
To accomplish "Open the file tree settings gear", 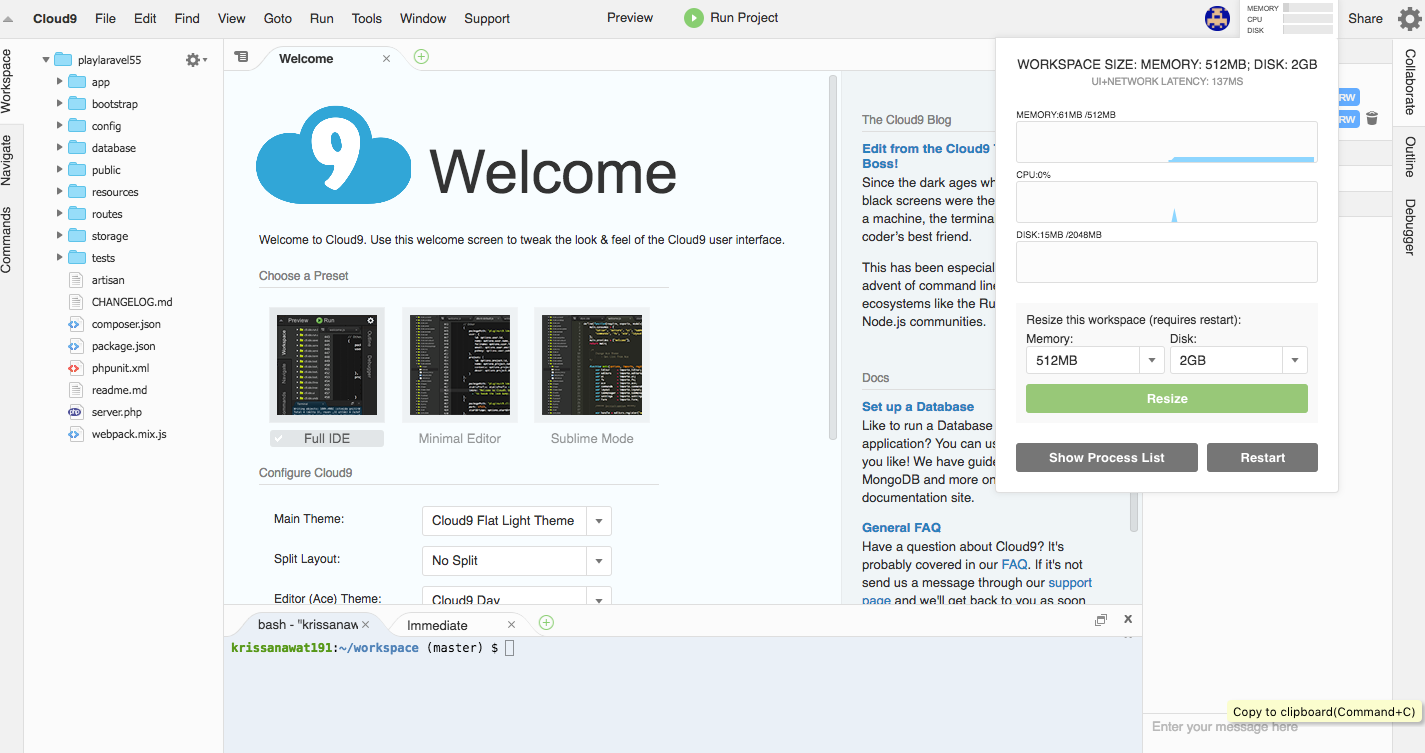I will pyautogui.click(x=194, y=60).
